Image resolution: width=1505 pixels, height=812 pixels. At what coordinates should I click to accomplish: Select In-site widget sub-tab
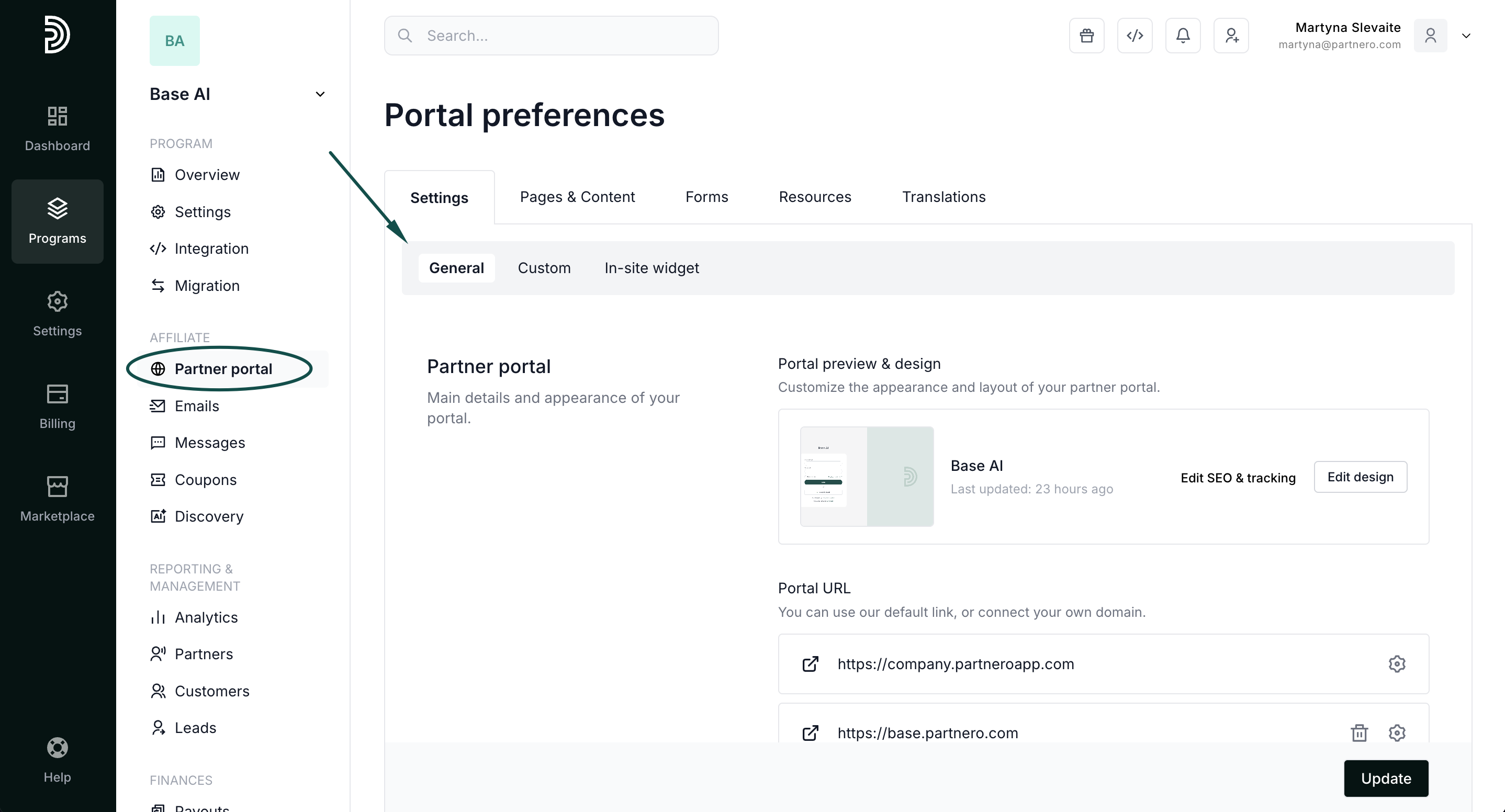coord(651,268)
